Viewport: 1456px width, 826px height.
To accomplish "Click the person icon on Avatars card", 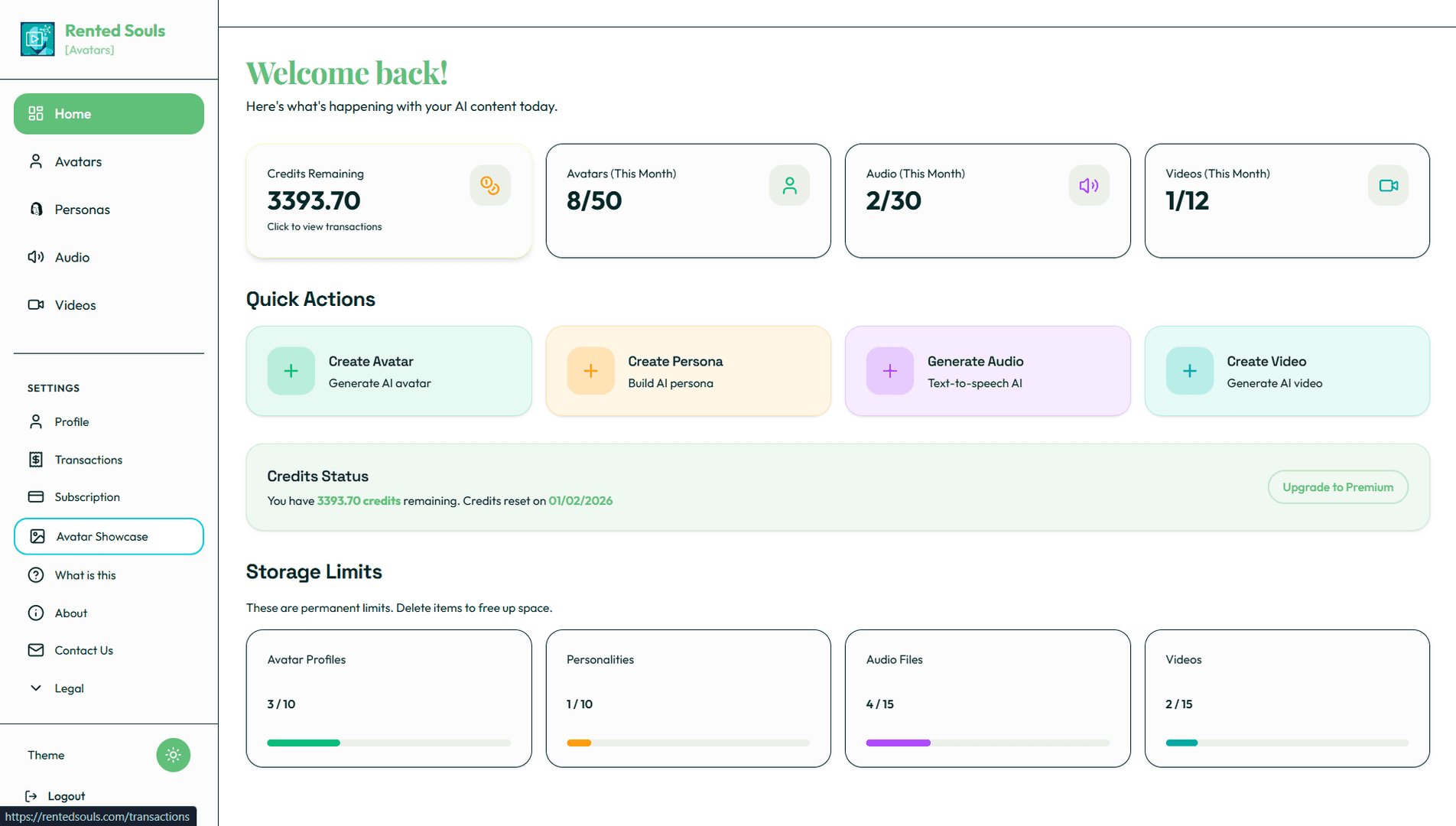I will [x=789, y=186].
